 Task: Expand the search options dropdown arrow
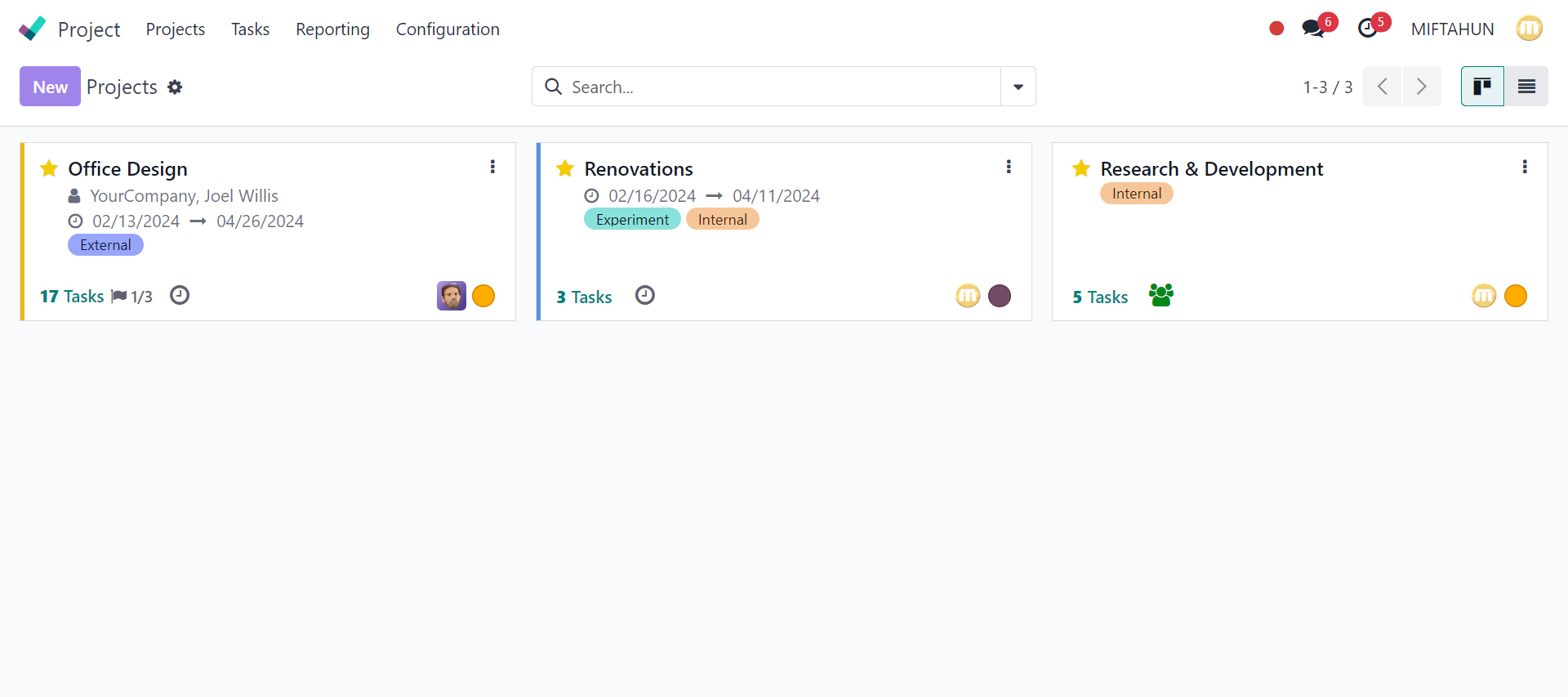1018,87
